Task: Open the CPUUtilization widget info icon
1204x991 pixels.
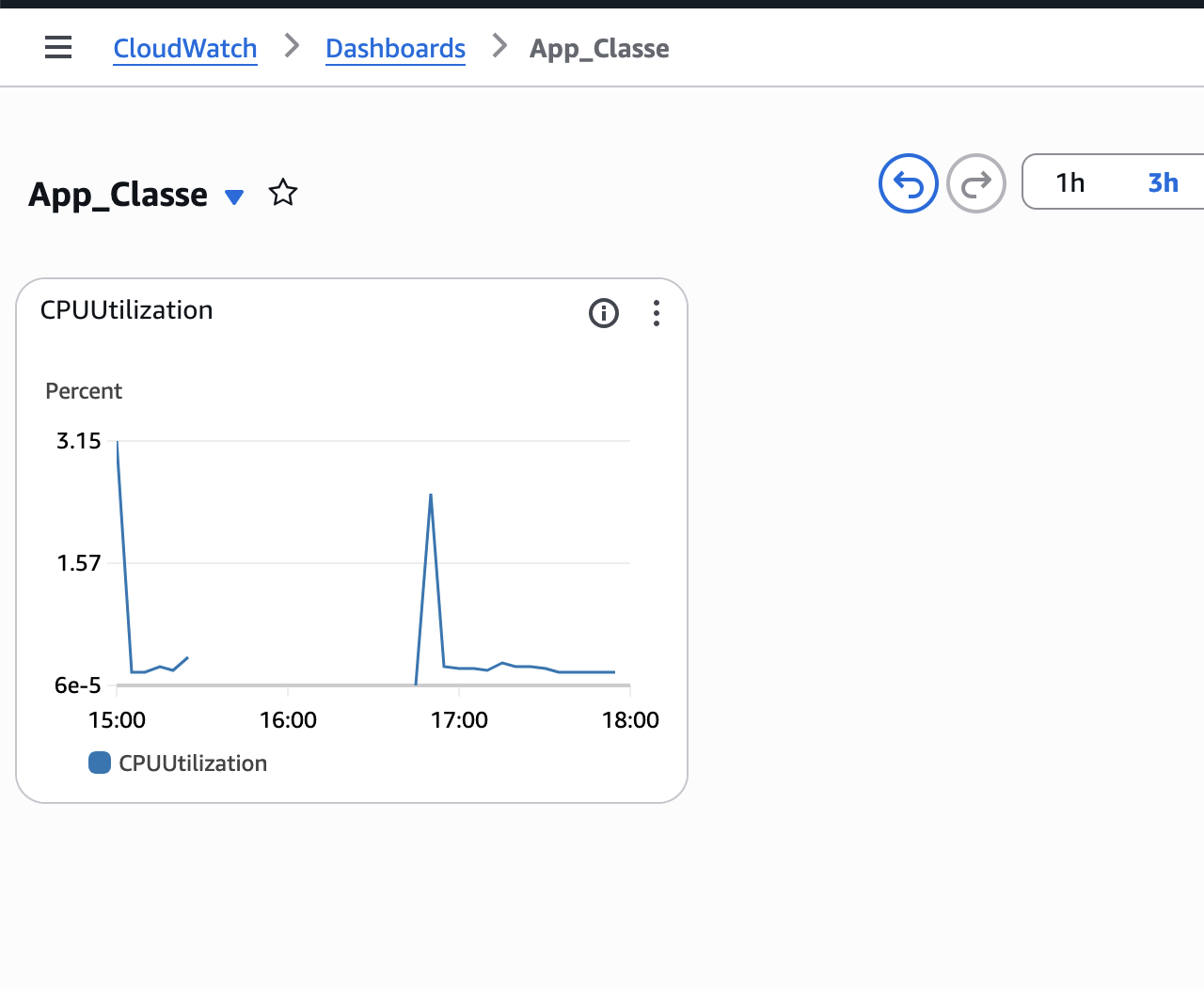Action: [x=603, y=313]
